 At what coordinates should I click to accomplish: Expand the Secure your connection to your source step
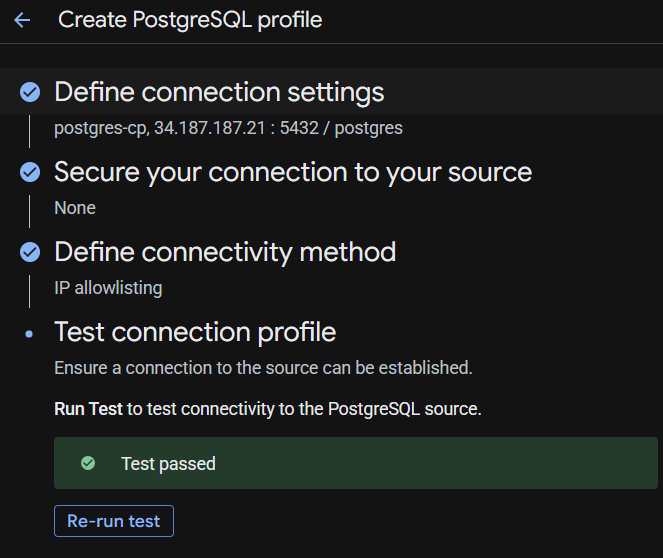(293, 172)
